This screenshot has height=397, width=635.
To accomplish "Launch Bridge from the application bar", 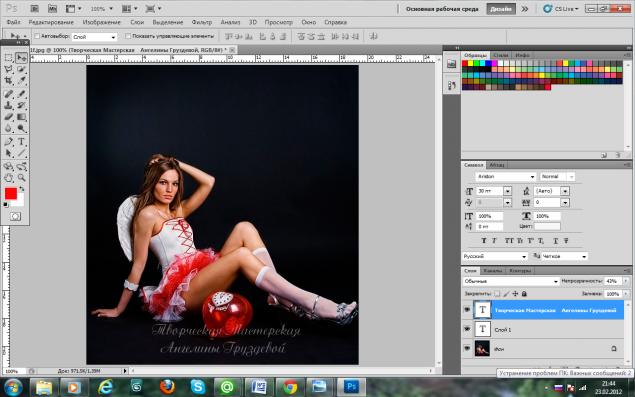I will tap(34, 8).
